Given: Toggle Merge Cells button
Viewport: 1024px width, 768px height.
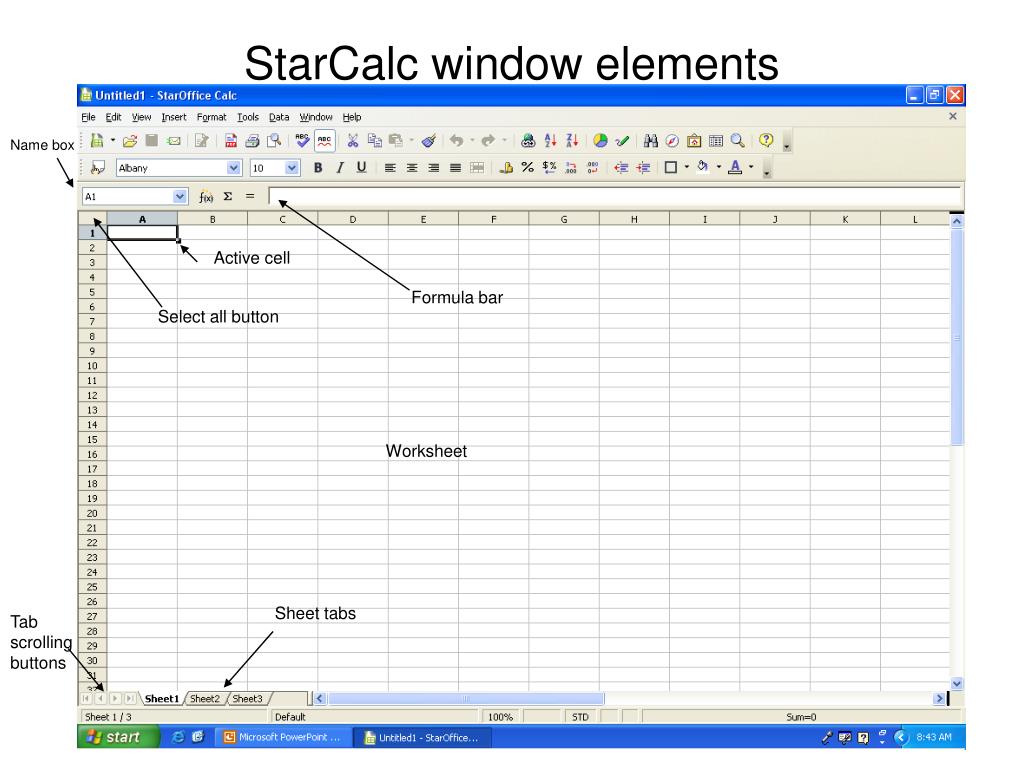Looking at the screenshot, I should pos(477,168).
